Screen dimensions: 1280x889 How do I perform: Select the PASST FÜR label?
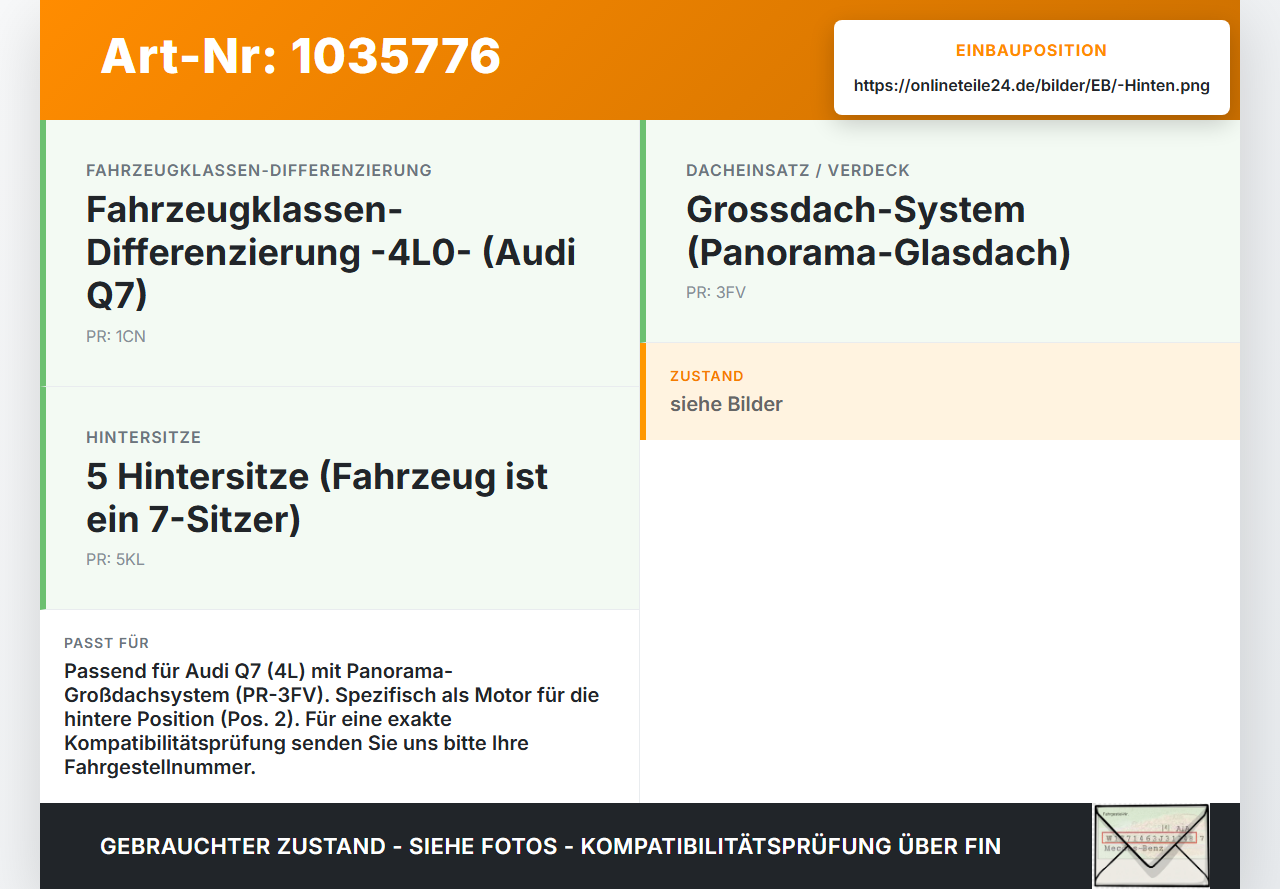[107, 643]
